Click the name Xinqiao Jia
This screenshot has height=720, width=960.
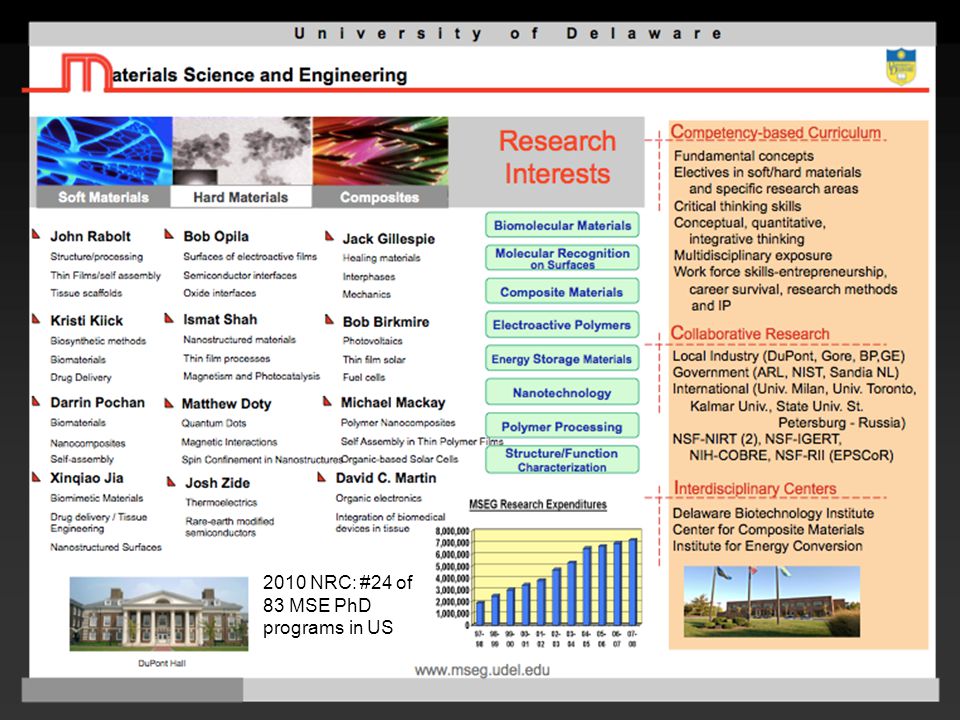point(86,478)
